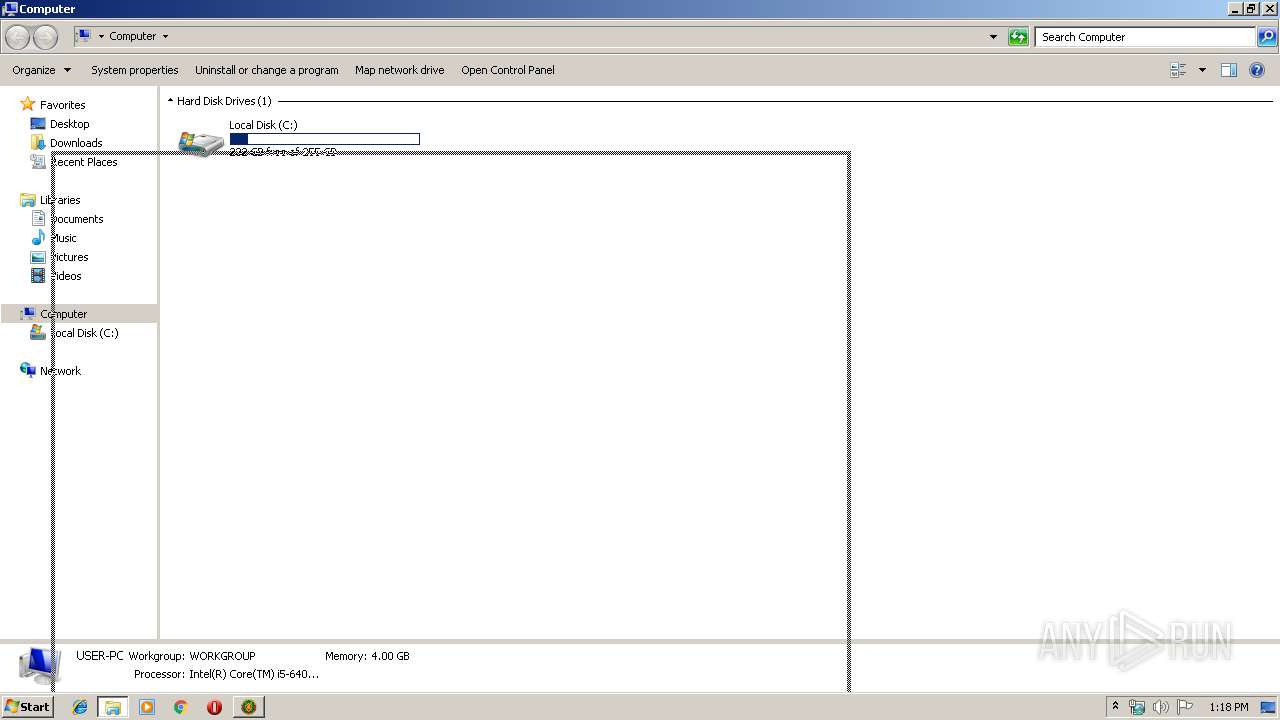Open the Organize menu
Image resolution: width=1280 pixels, height=720 pixels.
coord(42,70)
